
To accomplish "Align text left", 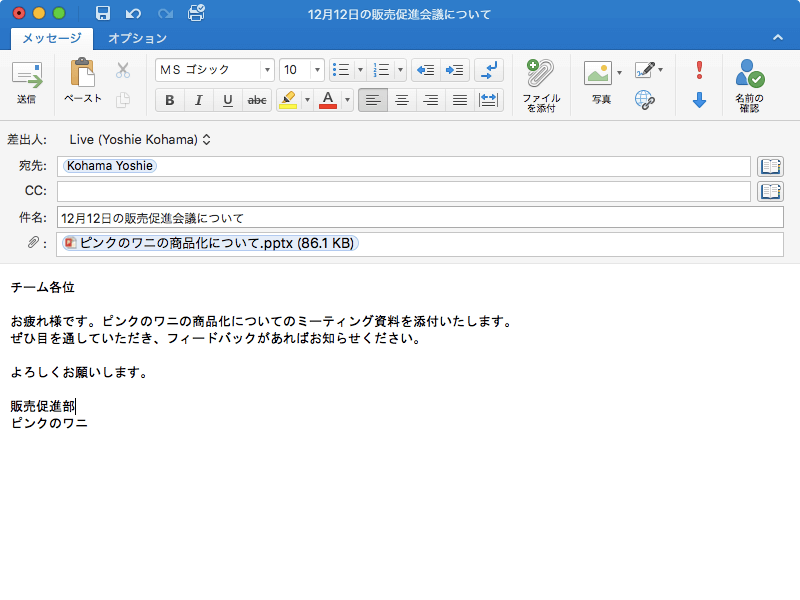I will (x=373, y=100).
